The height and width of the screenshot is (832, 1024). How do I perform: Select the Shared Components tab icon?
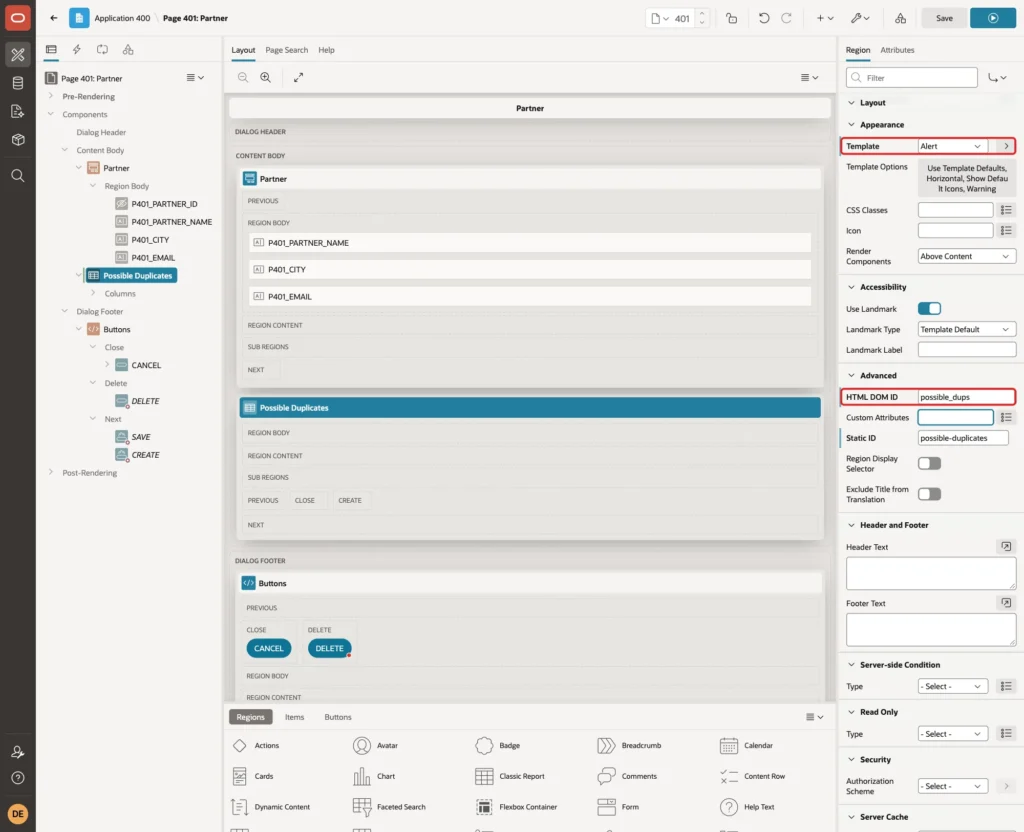click(128, 50)
